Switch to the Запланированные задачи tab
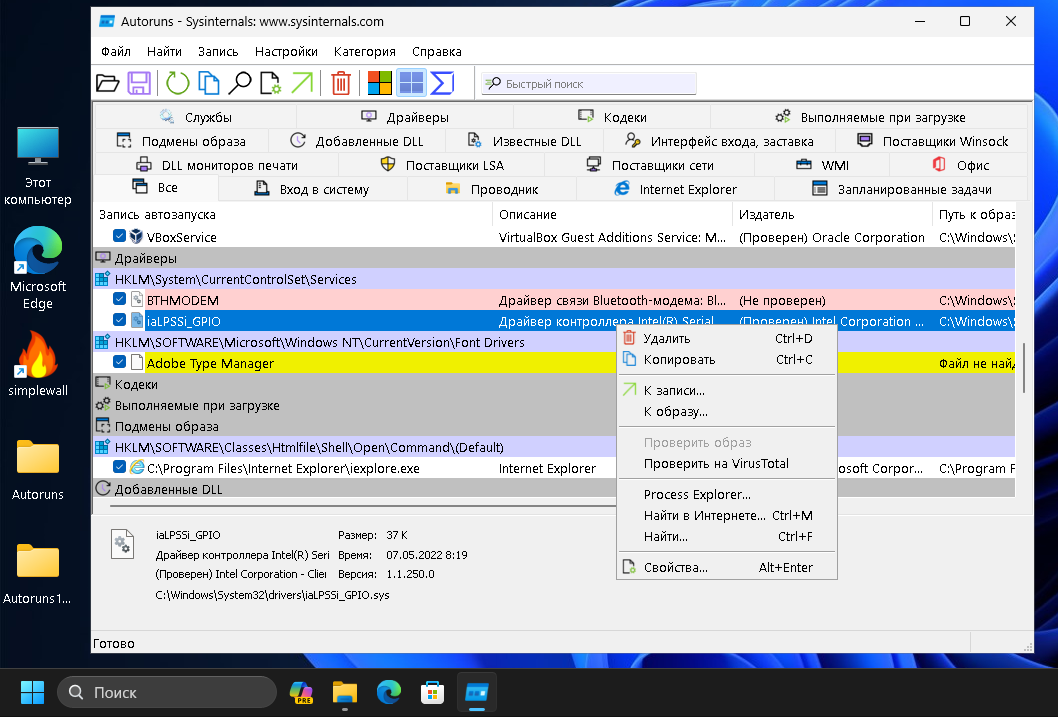This screenshot has width=1058, height=717. [901, 190]
